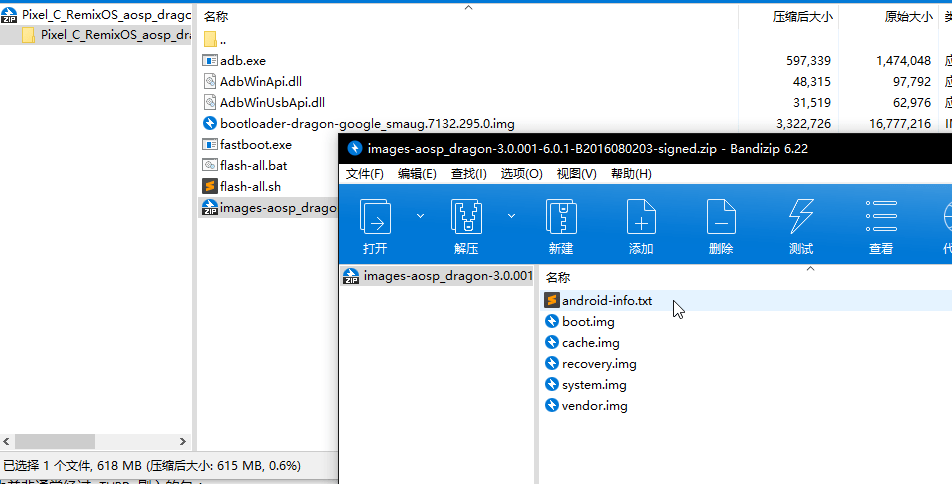952x484 pixels.
Task: Select flash-all.bat icon in back window
Action: coord(209,165)
